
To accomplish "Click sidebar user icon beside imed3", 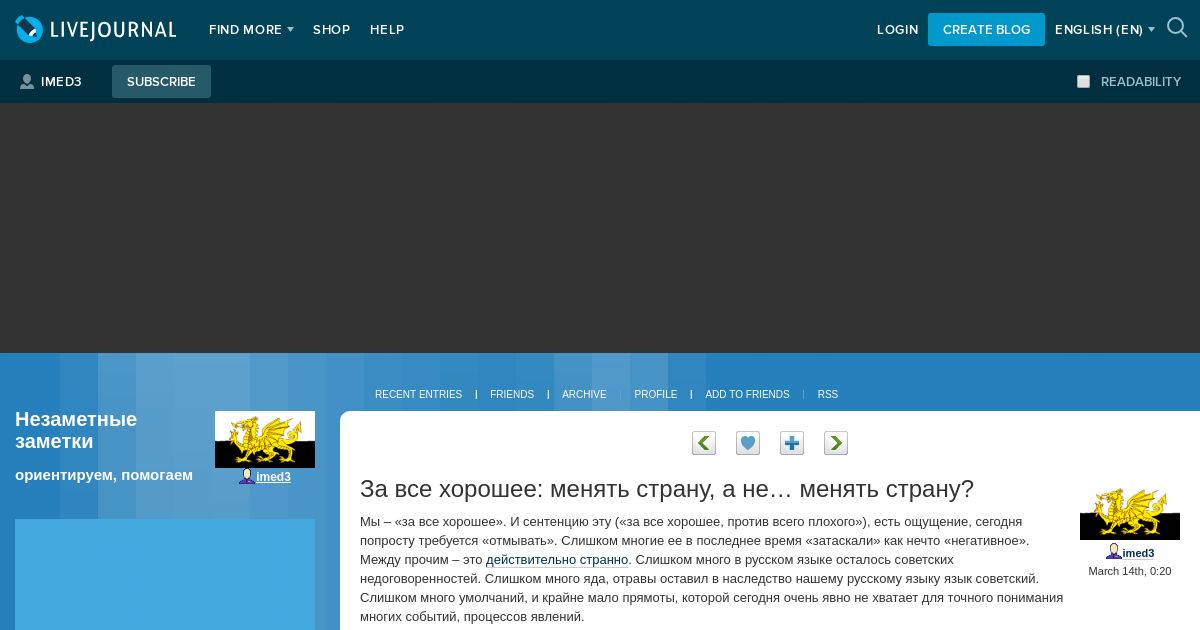I will (x=246, y=476).
